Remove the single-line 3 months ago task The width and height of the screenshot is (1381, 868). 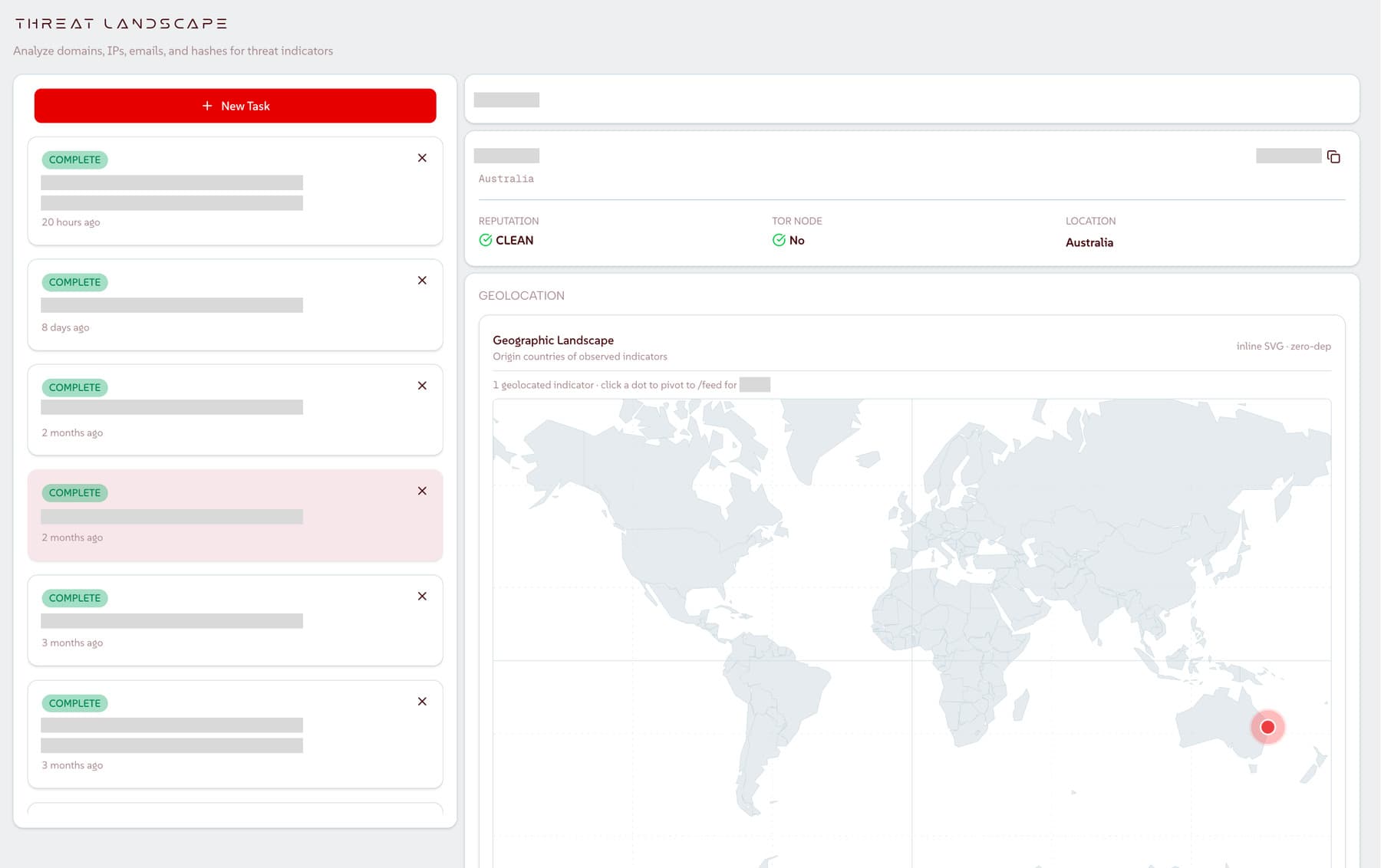(x=422, y=596)
